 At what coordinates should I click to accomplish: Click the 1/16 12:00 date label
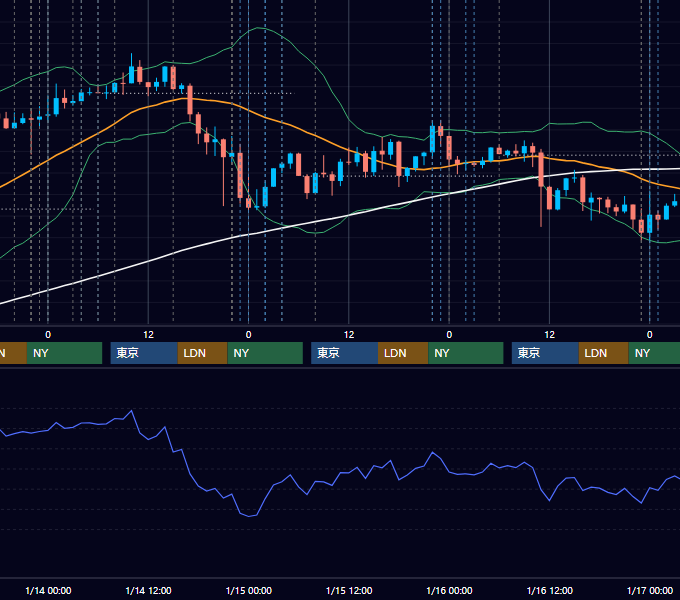[x=549, y=590]
